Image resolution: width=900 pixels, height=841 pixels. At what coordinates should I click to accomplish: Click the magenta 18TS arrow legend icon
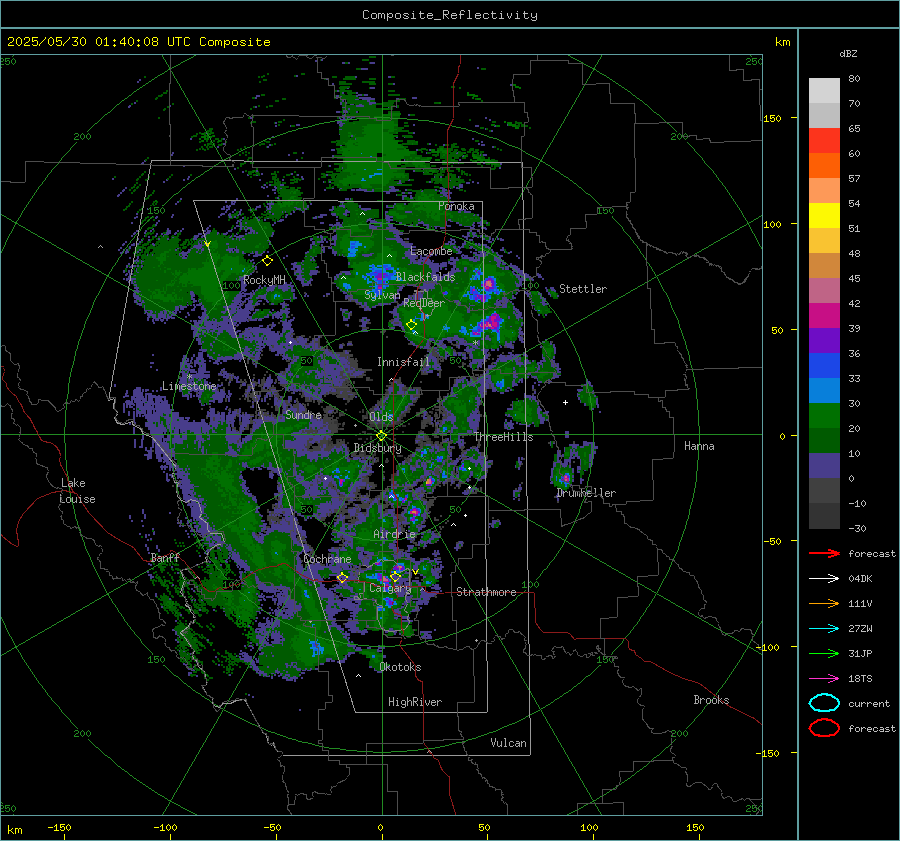pos(824,678)
